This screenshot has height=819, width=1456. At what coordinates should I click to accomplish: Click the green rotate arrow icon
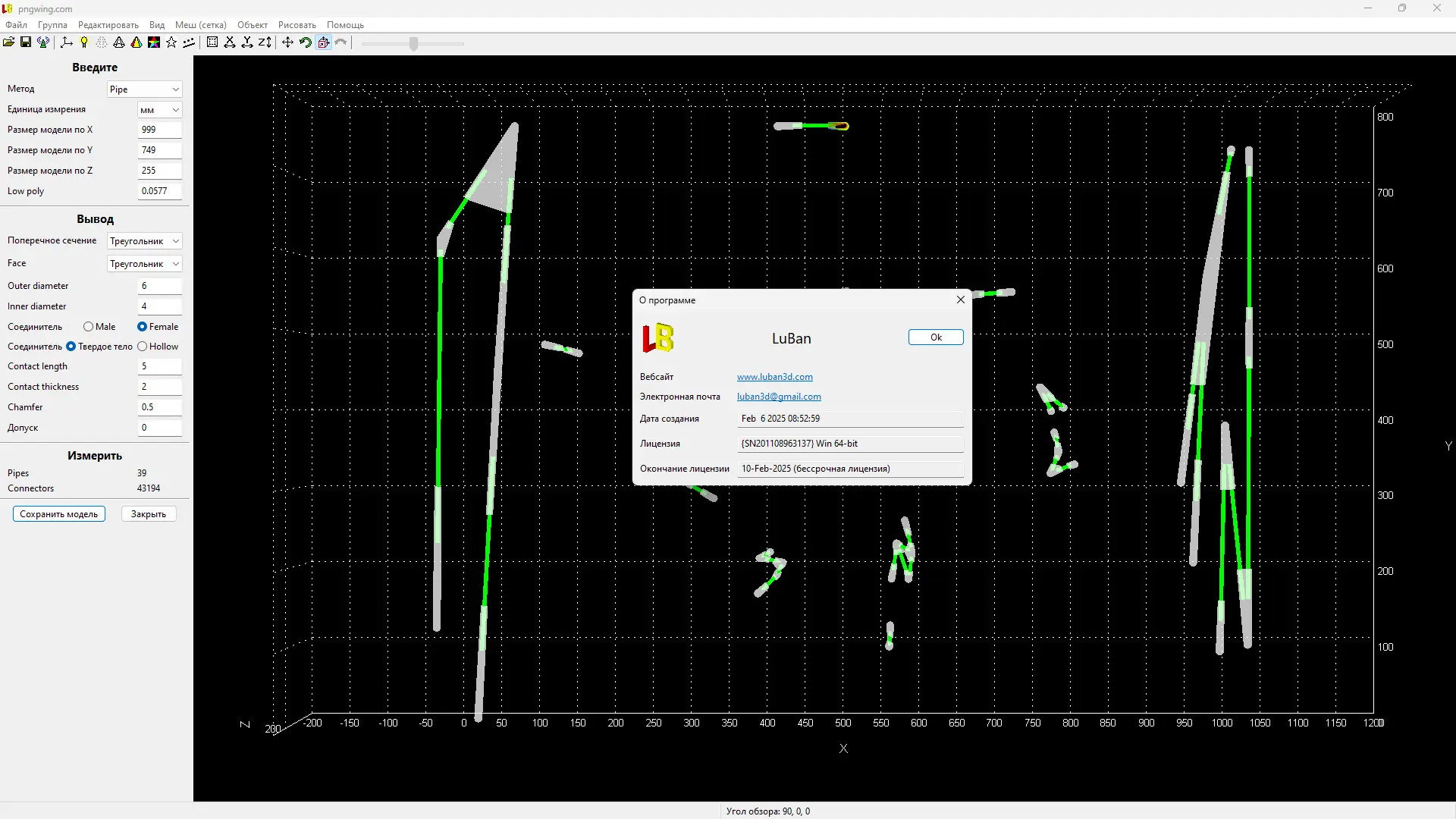305,42
